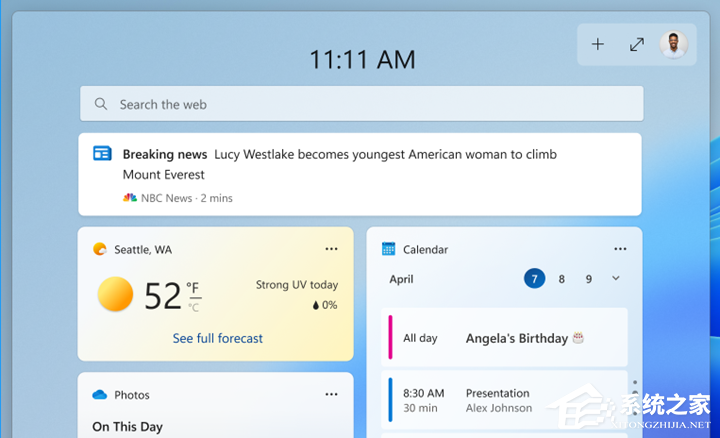Viewport: 720px width, 438px height.
Task: Open the Photos cloud icon
Action: (x=99, y=395)
